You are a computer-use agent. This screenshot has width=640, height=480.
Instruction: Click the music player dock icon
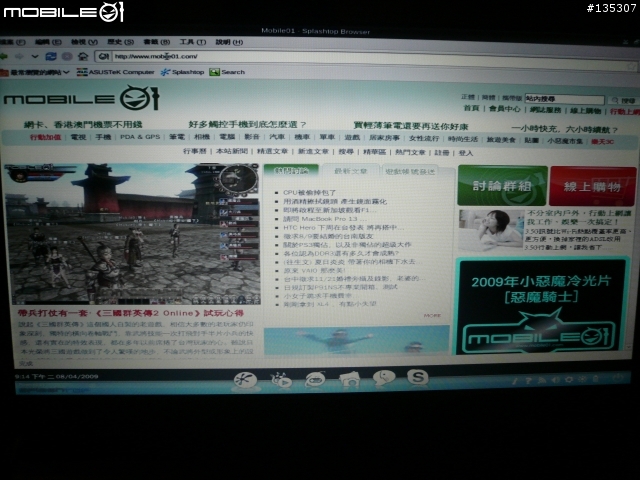(x=281, y=380)
